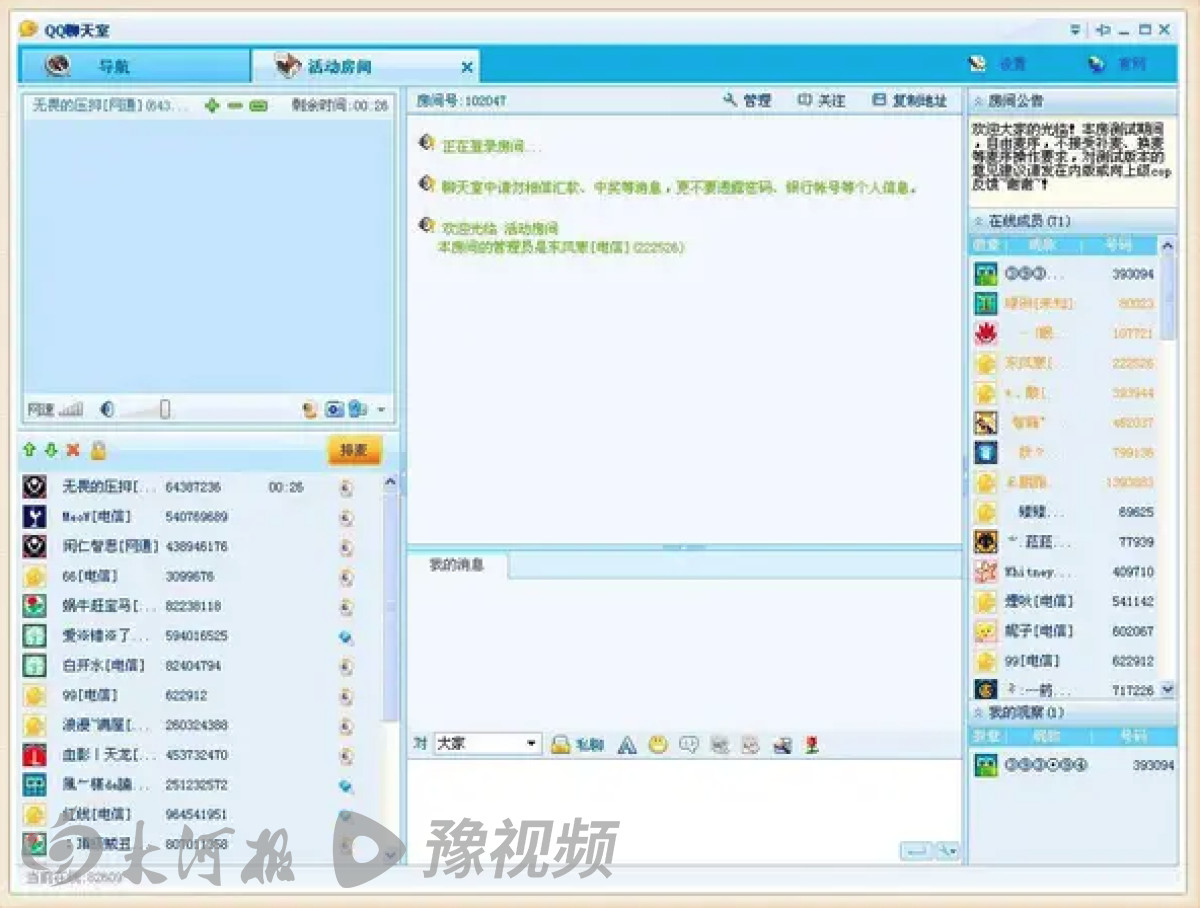Click the pin icon in title bar

pos(1102,30)
